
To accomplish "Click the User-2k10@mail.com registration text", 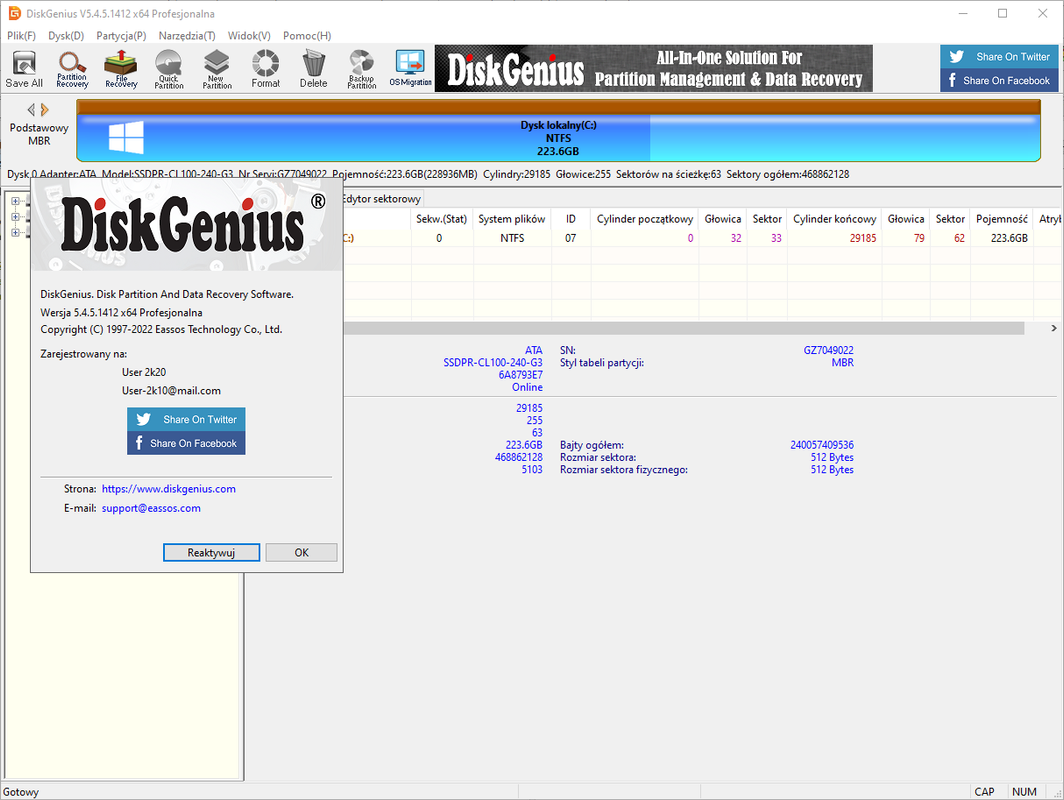I will (x=171, y=391).
